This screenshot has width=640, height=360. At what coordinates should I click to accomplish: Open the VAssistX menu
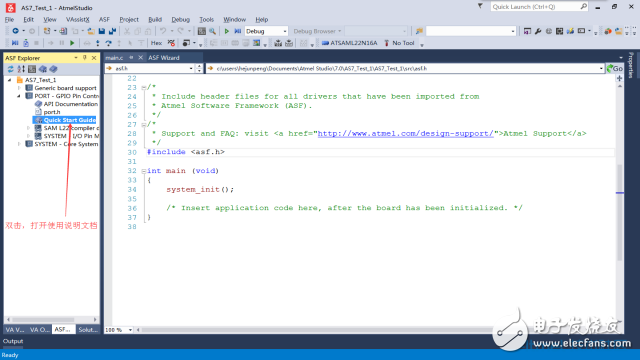78,19
